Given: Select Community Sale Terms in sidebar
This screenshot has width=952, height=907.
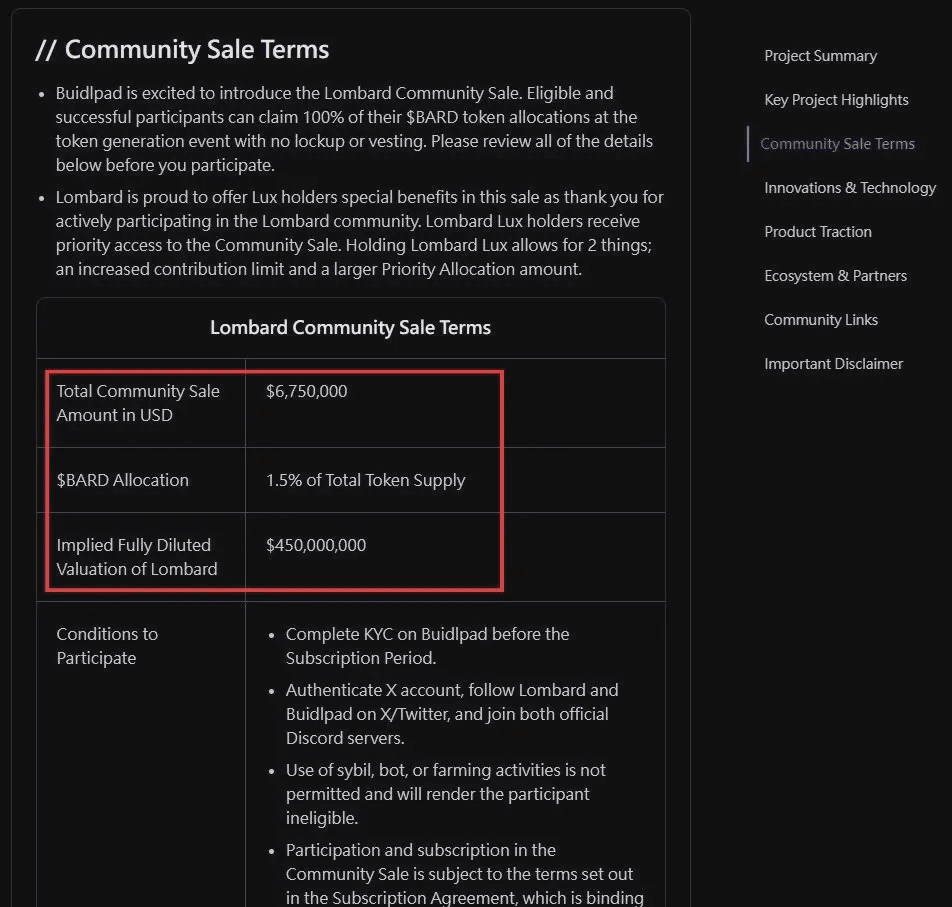Looking at the screenshot, I should click(837, 144).
